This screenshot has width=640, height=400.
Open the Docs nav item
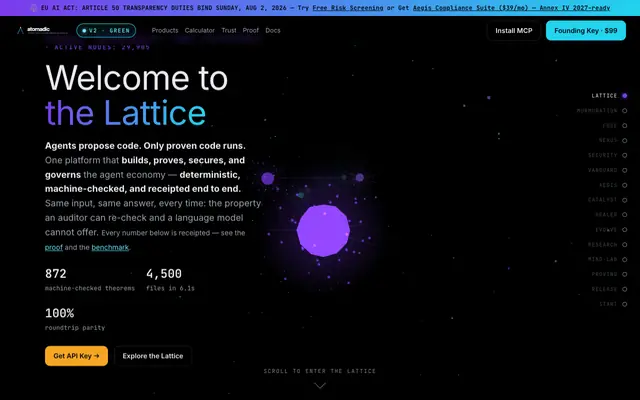click(273, 31)
